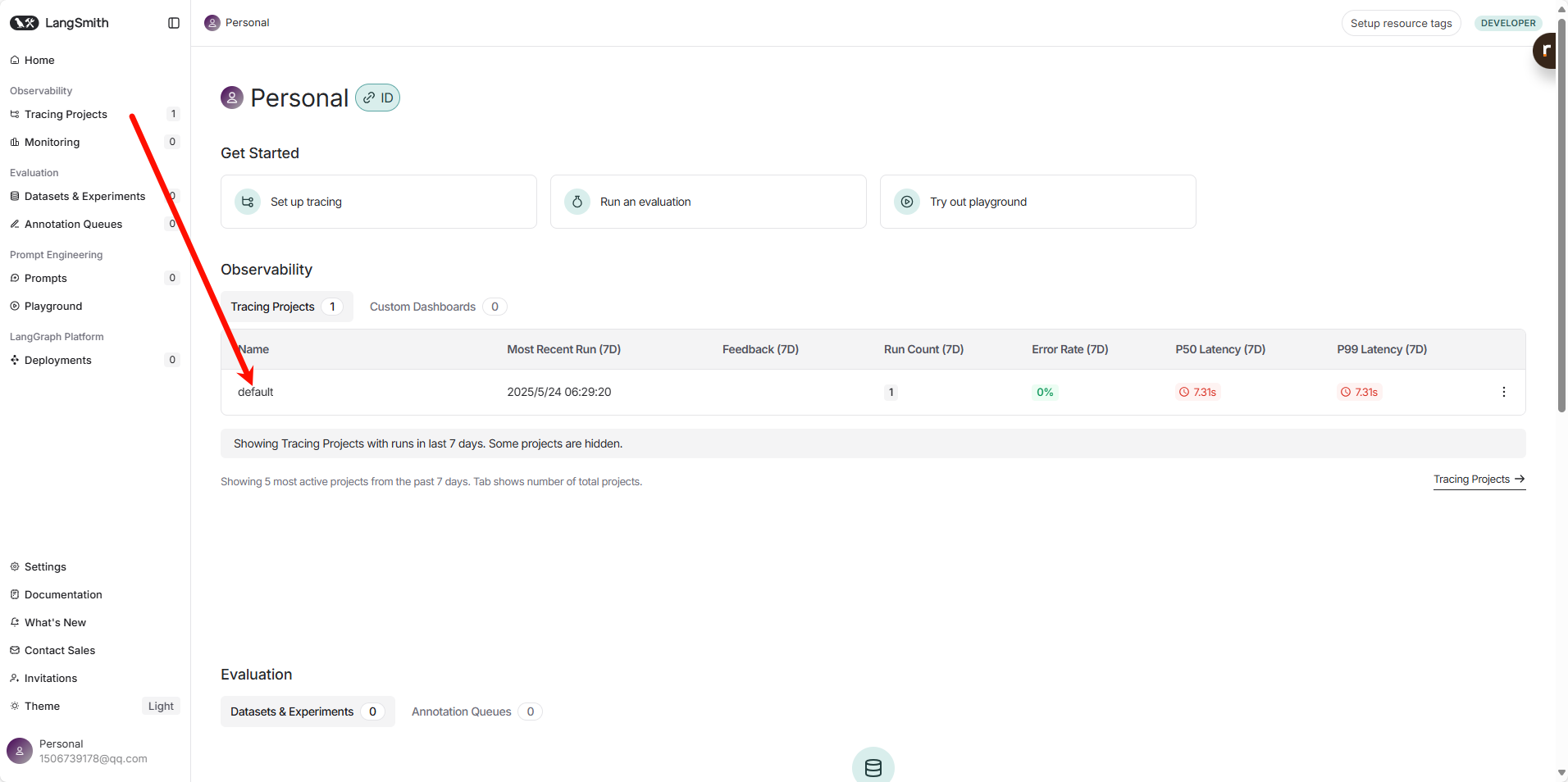Click the Settings gear icon
Screen dimensions: 1568x782
(x=15, y=566)
